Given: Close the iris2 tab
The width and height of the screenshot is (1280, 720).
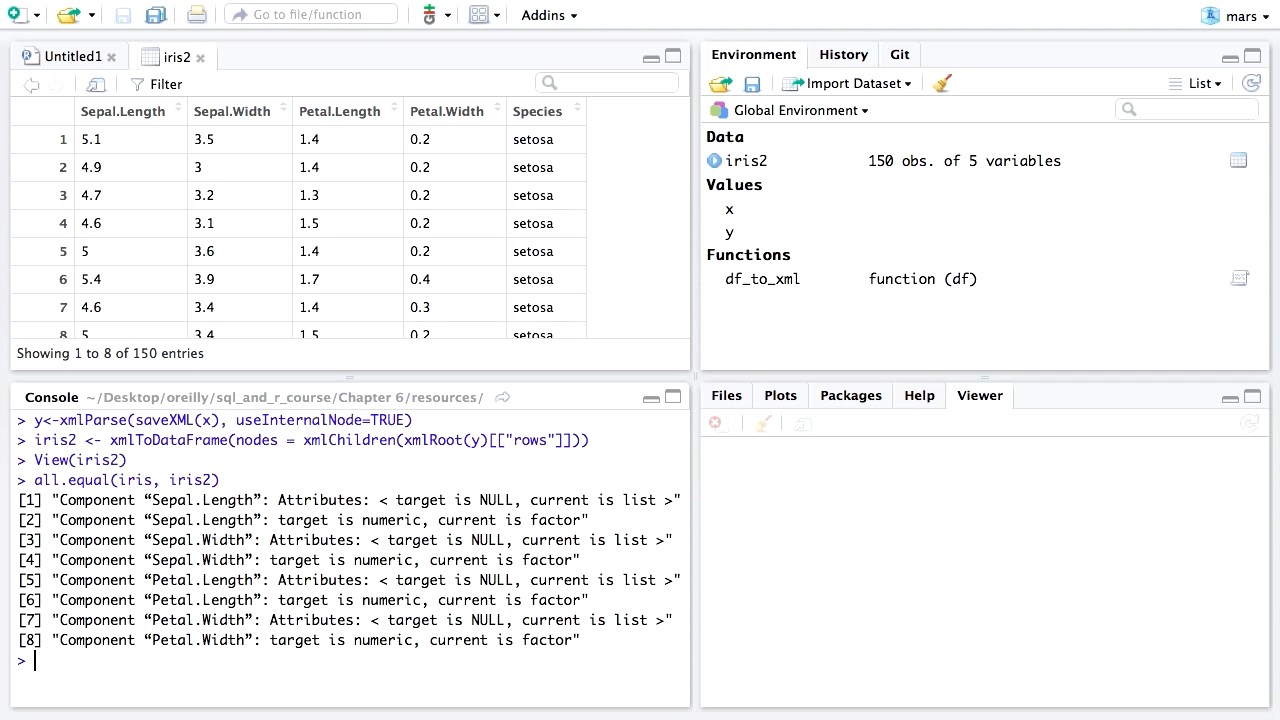Looking at the screenshot, I should click(x=200, y=58).
